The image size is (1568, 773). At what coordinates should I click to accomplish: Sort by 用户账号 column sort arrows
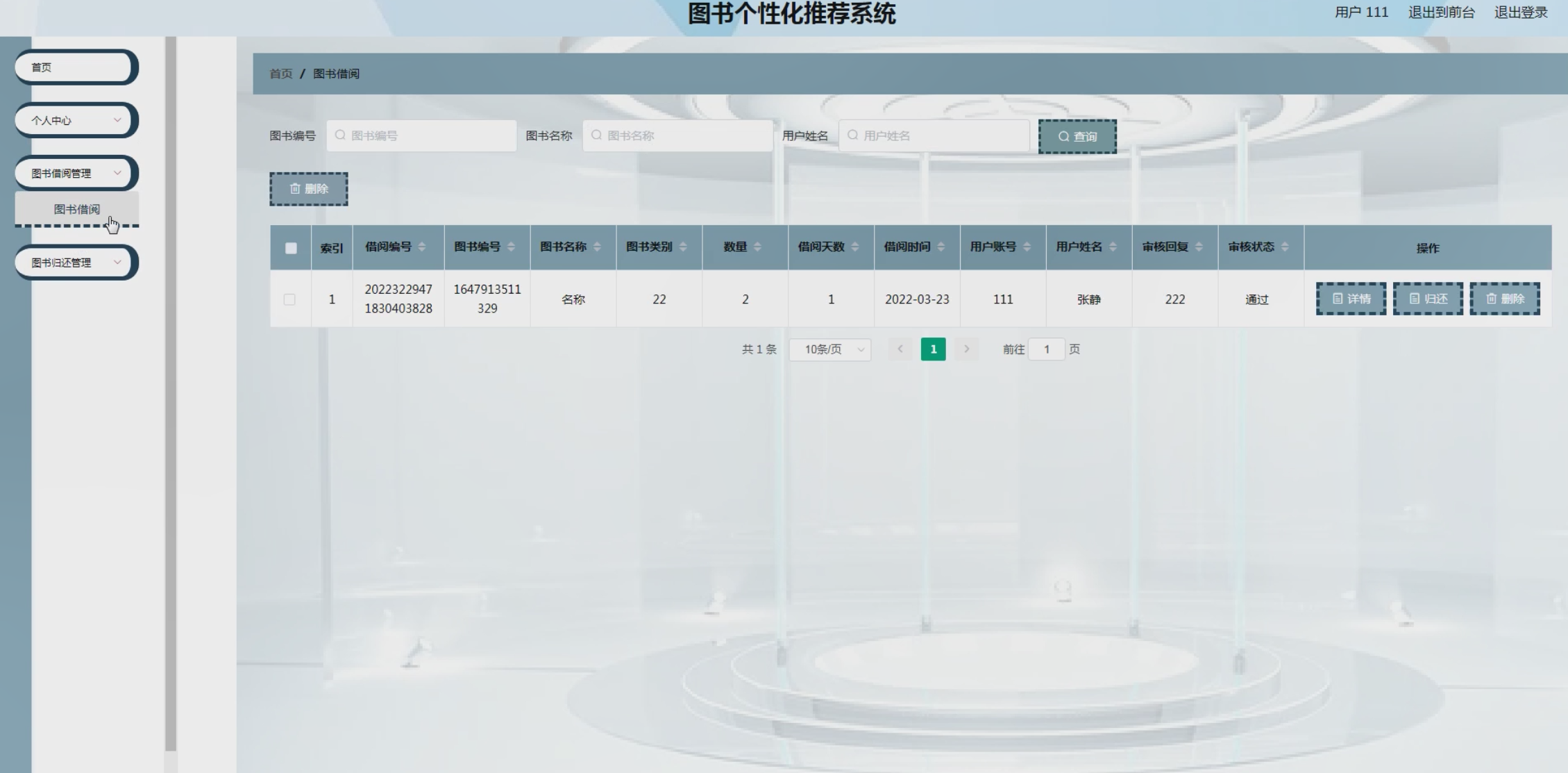pos(1027,247)
